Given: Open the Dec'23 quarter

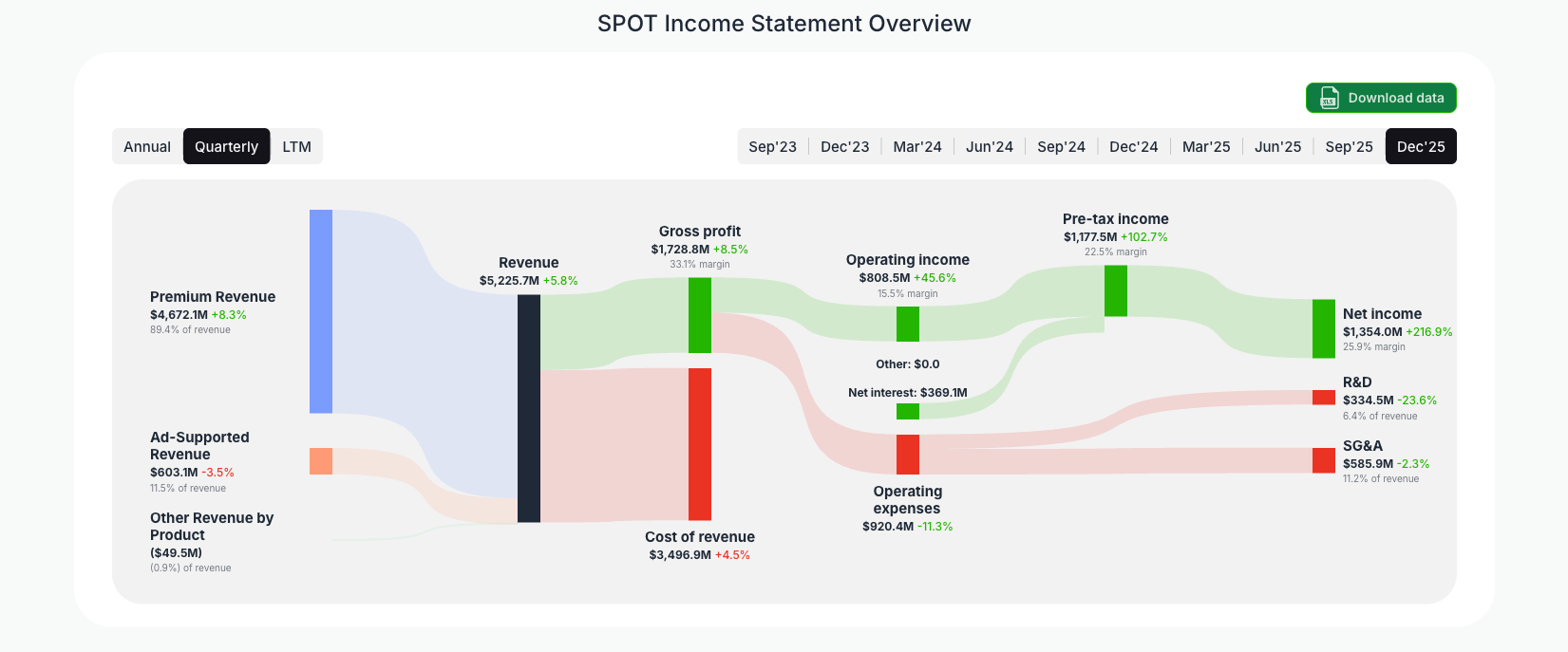Looking at the screenshot, I should coord(844,146).
